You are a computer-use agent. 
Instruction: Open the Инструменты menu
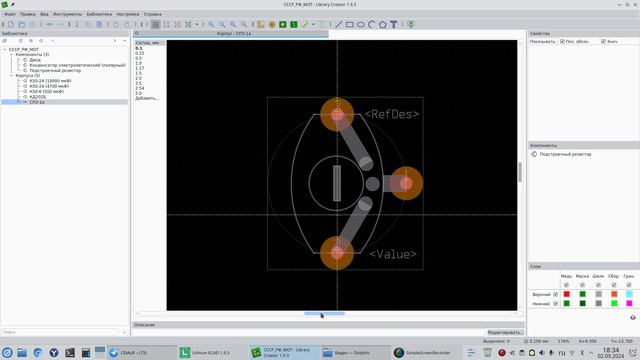pyautogui.click(x=67, y=14)
